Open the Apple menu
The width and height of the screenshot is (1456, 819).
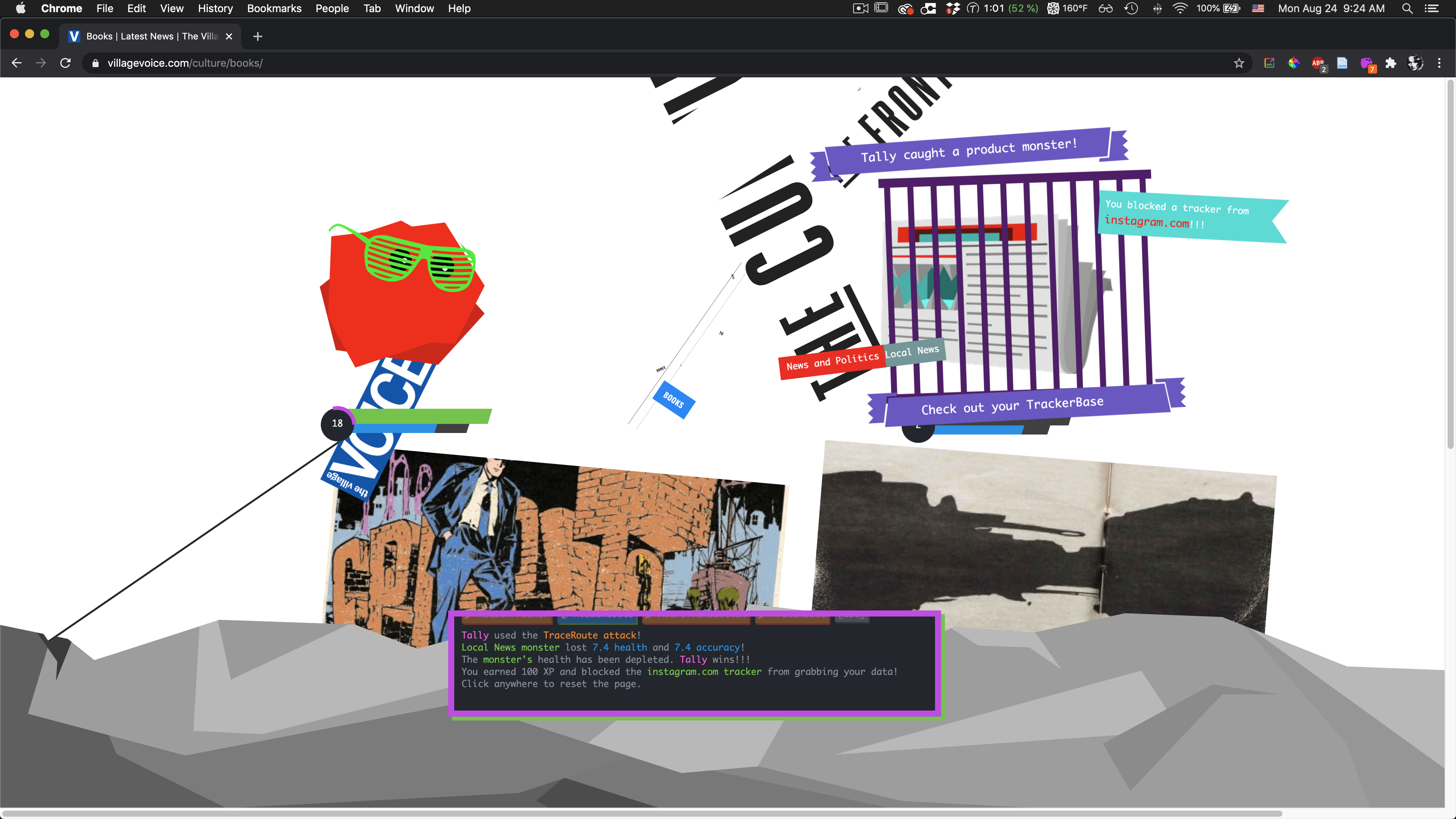[x=21, y=8]
